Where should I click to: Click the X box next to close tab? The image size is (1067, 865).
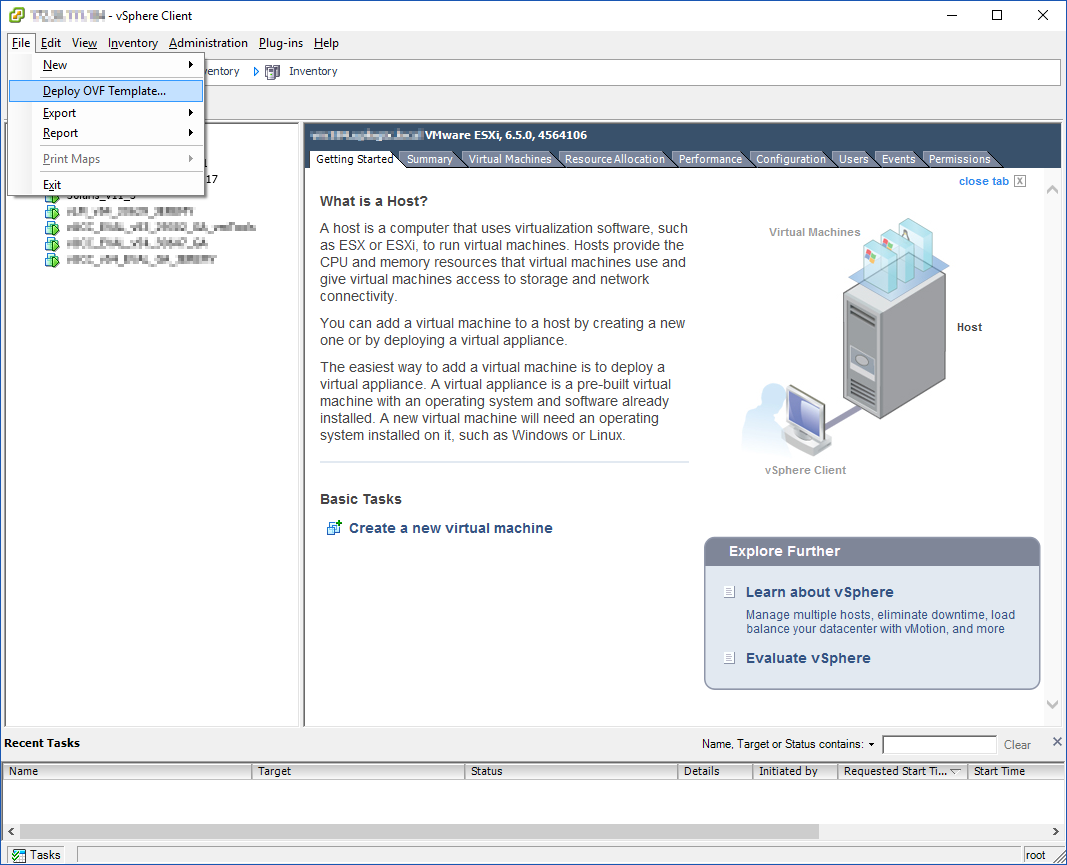pos(1019,181)
